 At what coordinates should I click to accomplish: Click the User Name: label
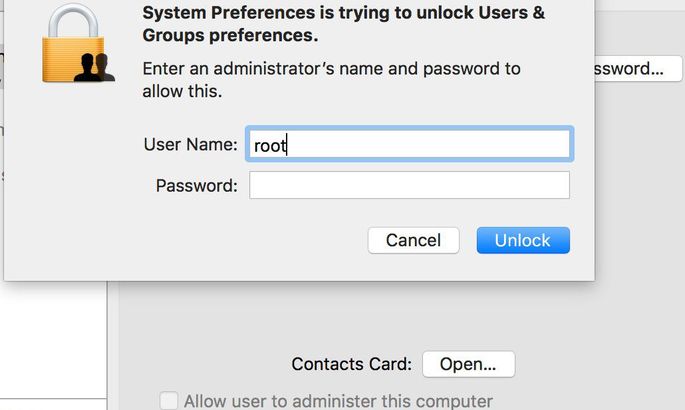tap(190, 145)
